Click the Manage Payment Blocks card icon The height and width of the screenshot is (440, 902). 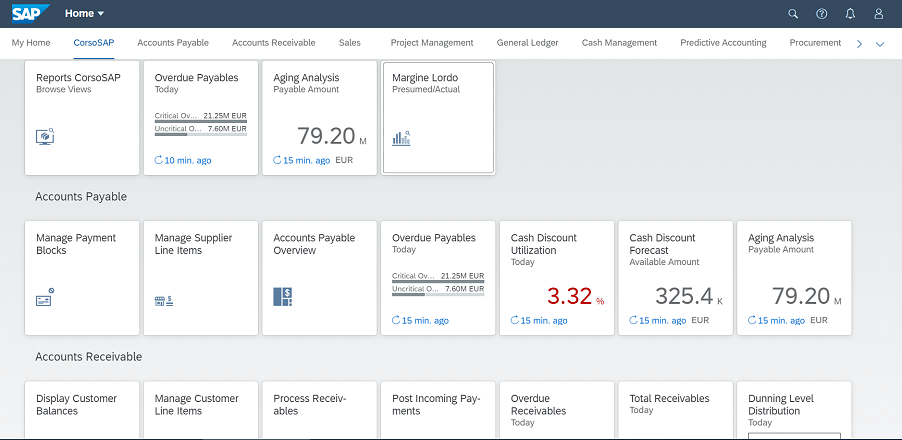click(45, 297)
